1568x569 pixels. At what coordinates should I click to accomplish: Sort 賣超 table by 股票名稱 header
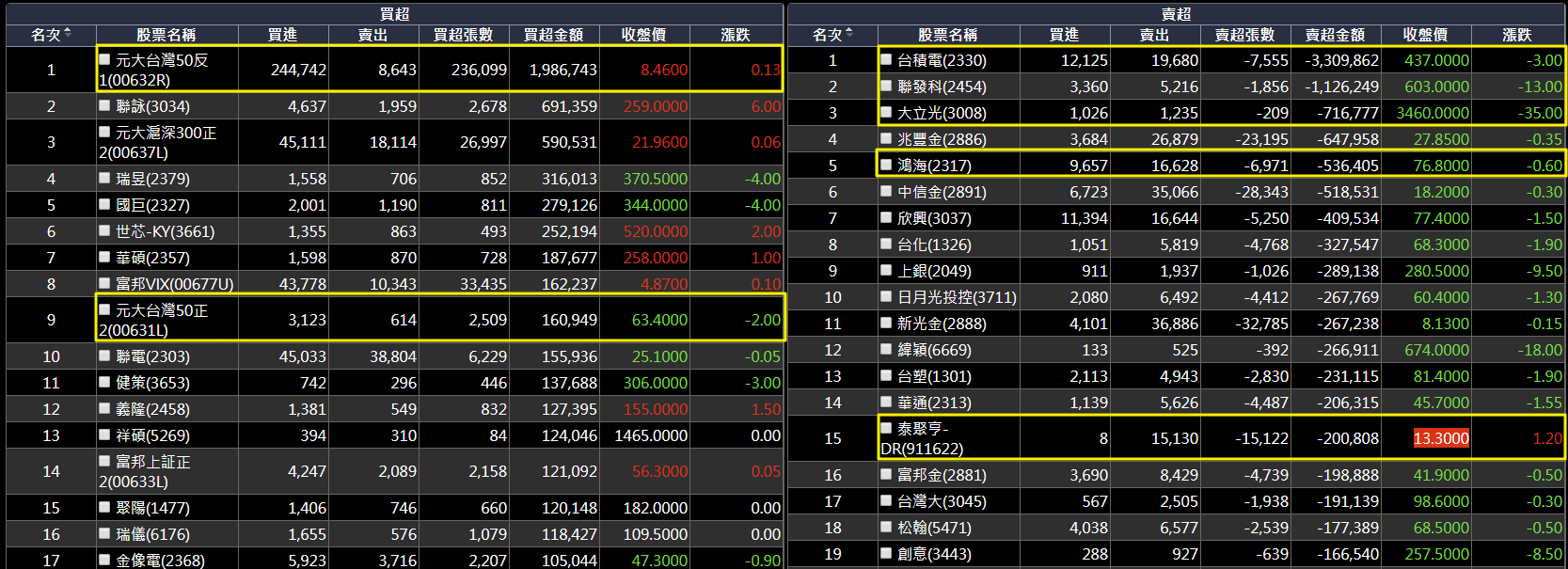coord(948,35)
